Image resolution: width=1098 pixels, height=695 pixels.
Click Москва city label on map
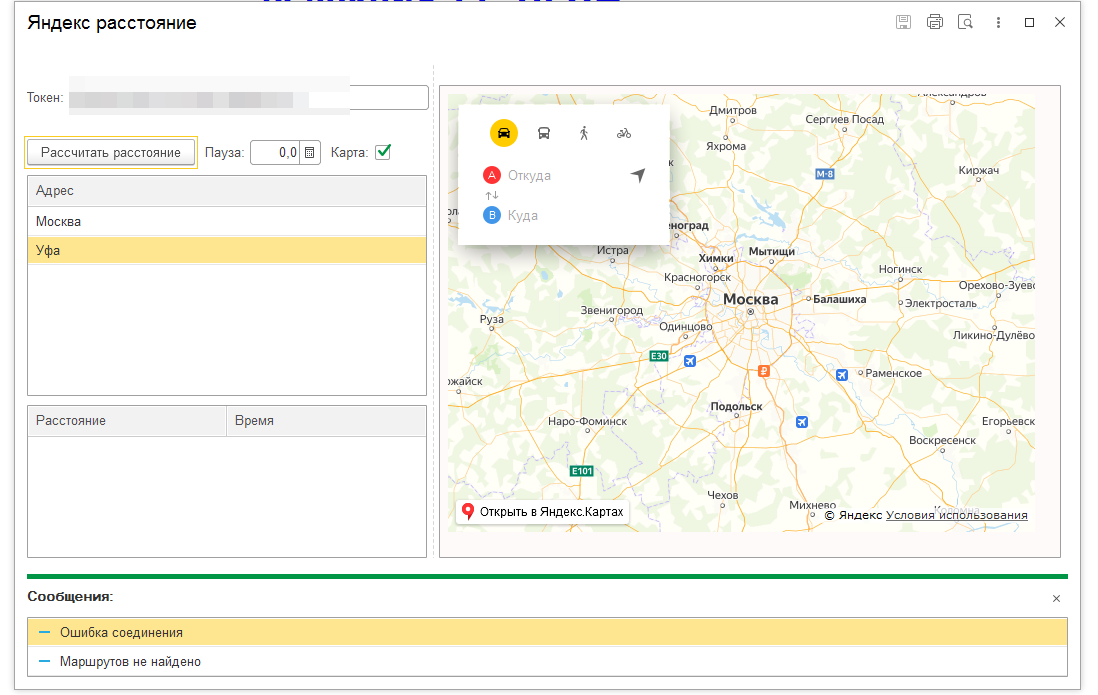[751, 300]
